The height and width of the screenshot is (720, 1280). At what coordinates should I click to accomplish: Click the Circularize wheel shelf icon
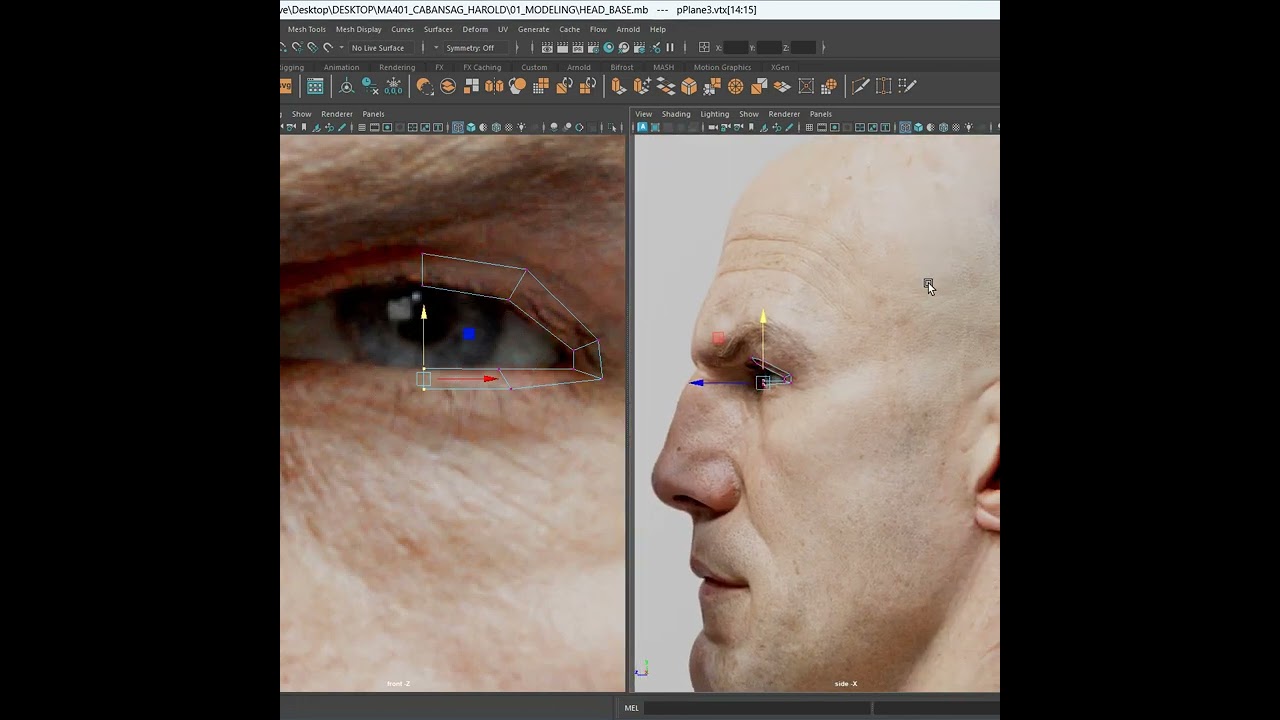pos(735,86)
